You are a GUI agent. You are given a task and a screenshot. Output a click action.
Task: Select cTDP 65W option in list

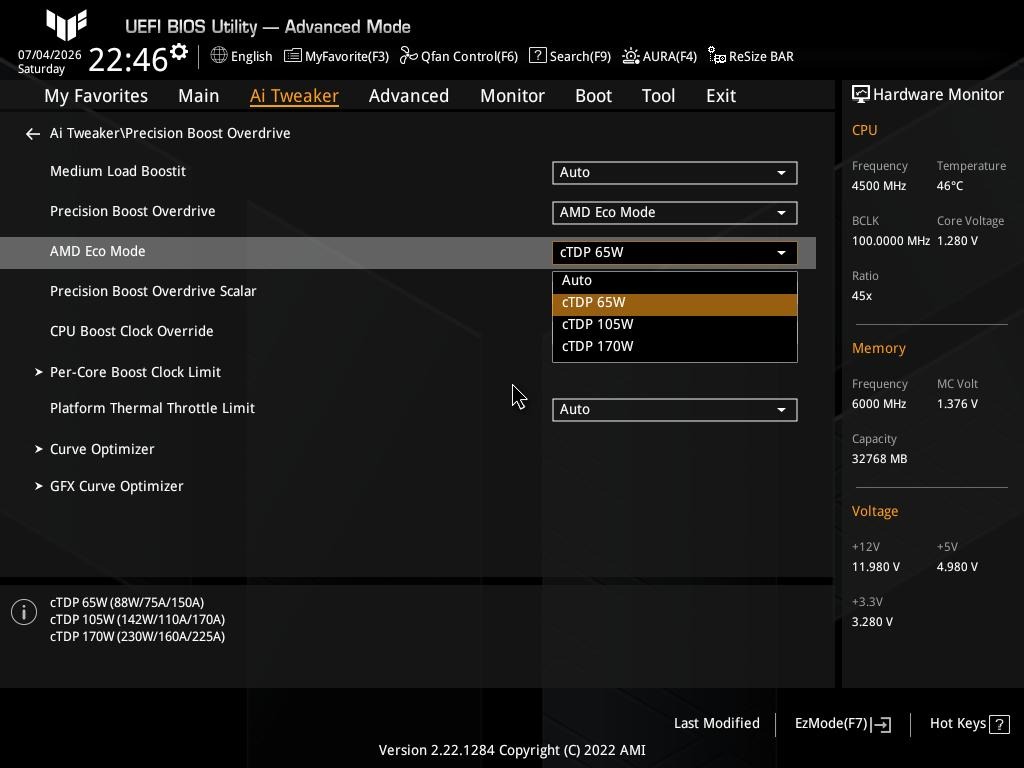click(x=675, y=303)
